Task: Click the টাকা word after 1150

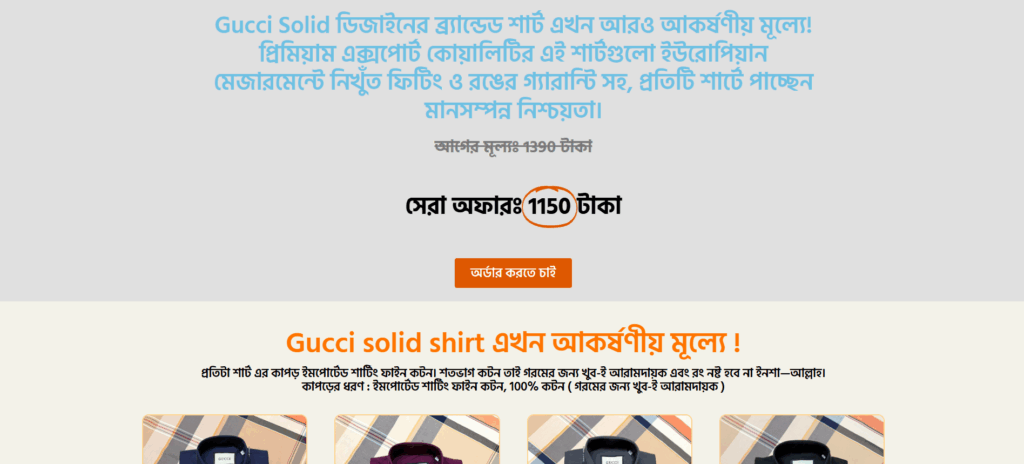Action: [599, 207]
